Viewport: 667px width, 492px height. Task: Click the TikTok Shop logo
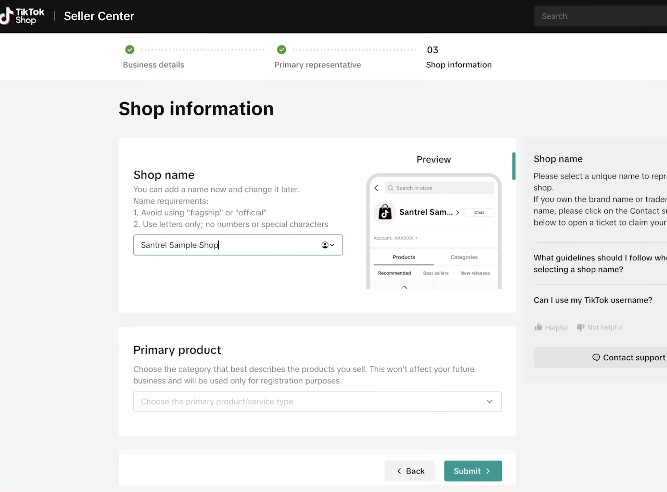[22, 16]
